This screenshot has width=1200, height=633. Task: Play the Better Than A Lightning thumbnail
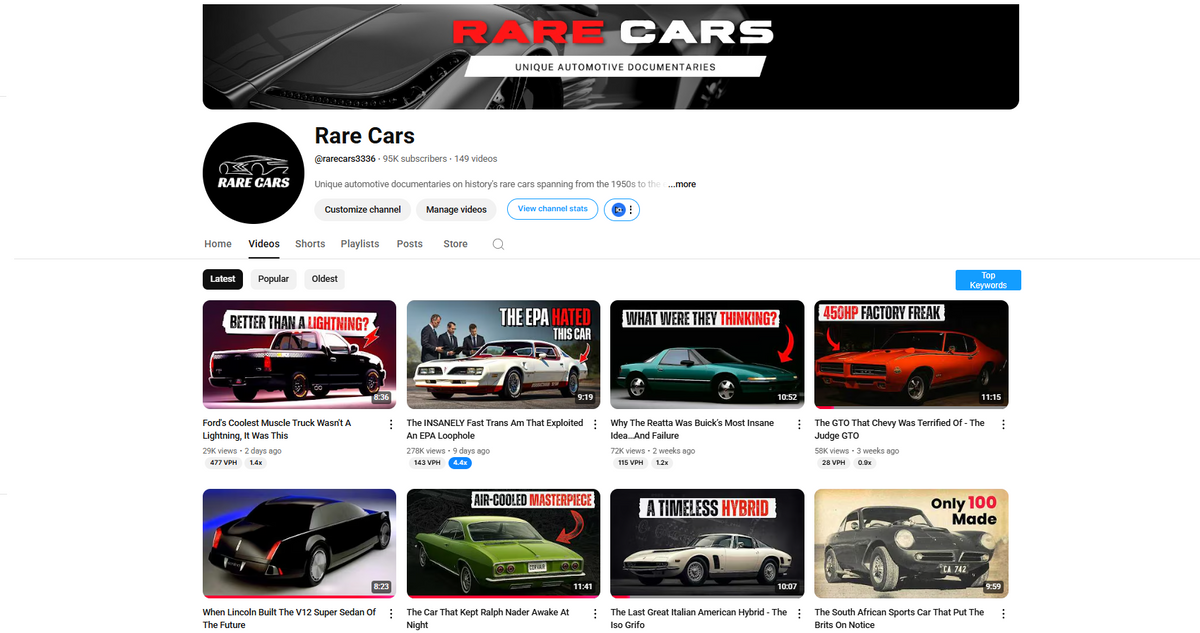click(x=300, y=354)
